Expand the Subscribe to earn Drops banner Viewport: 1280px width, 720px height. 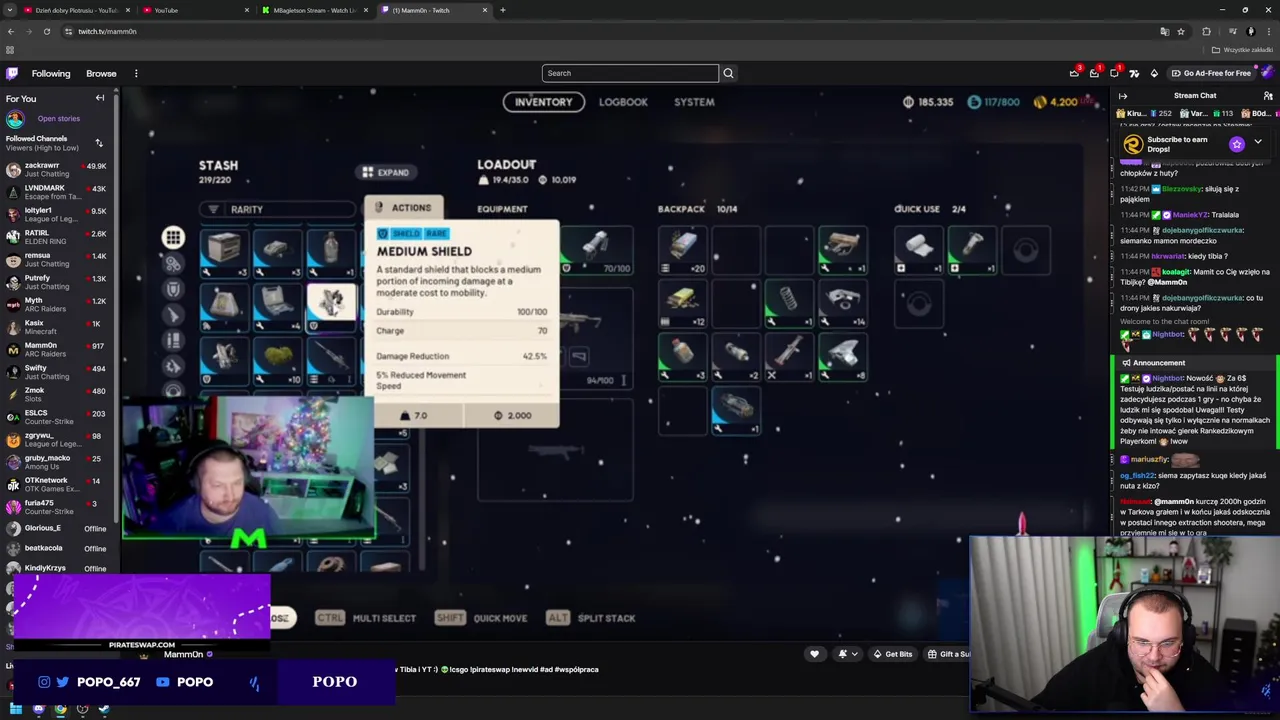(x=1258, y=143)
